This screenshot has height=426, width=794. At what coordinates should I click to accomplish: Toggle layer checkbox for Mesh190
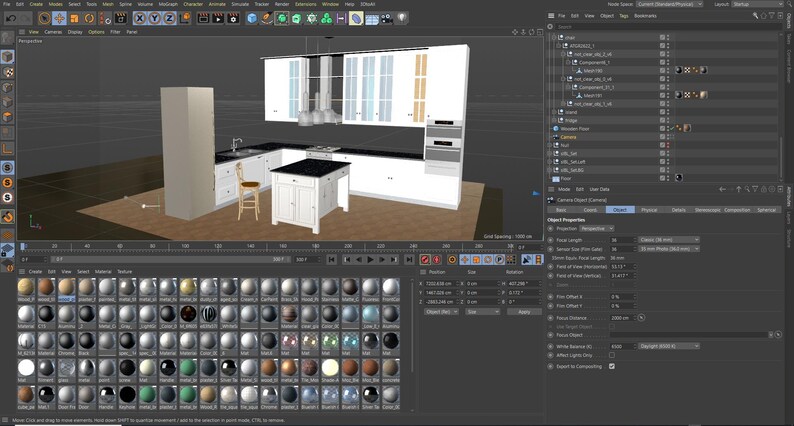[x=662, y=70]
